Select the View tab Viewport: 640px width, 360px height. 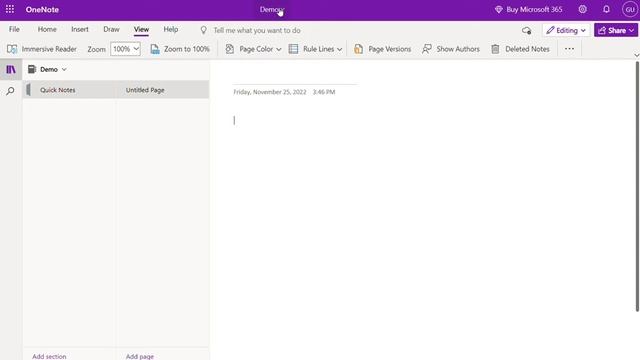click(x=141, y=29)
